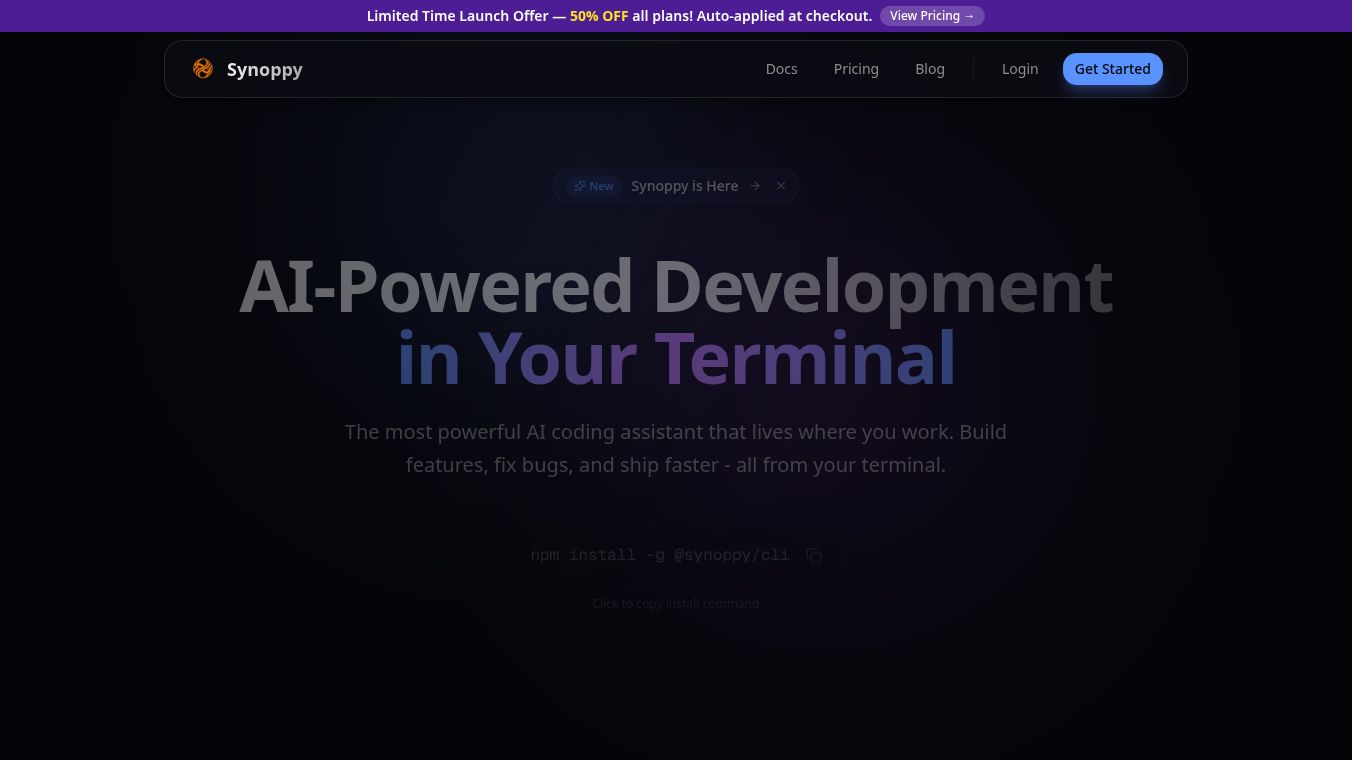This screenshot has width=1352, height=760.
Task: Dismiss the Synoppy is Here announcement
Action: pos(781,186)
